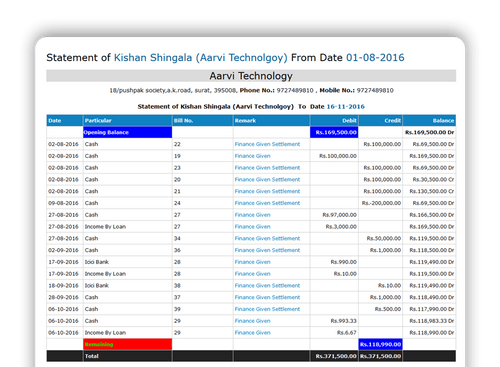Click the Rs.6.67 debit amount
This screenshot has height=367, width=500.
point(347,333)
